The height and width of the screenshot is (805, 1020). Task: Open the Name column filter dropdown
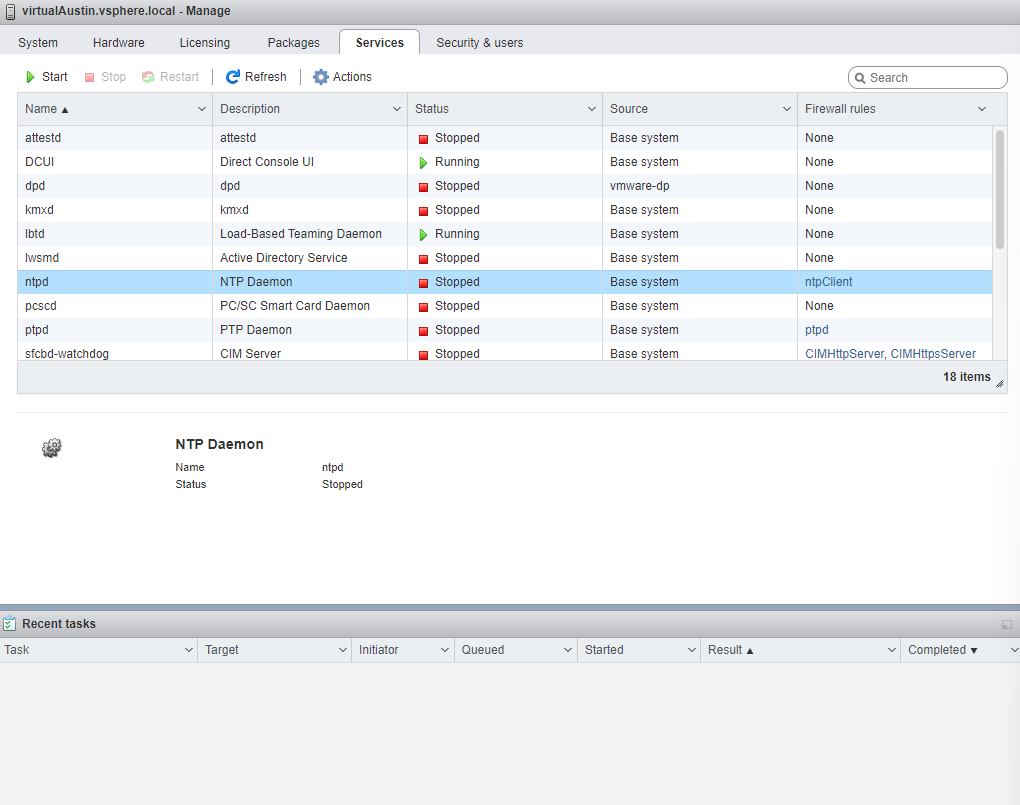(200, 108)
